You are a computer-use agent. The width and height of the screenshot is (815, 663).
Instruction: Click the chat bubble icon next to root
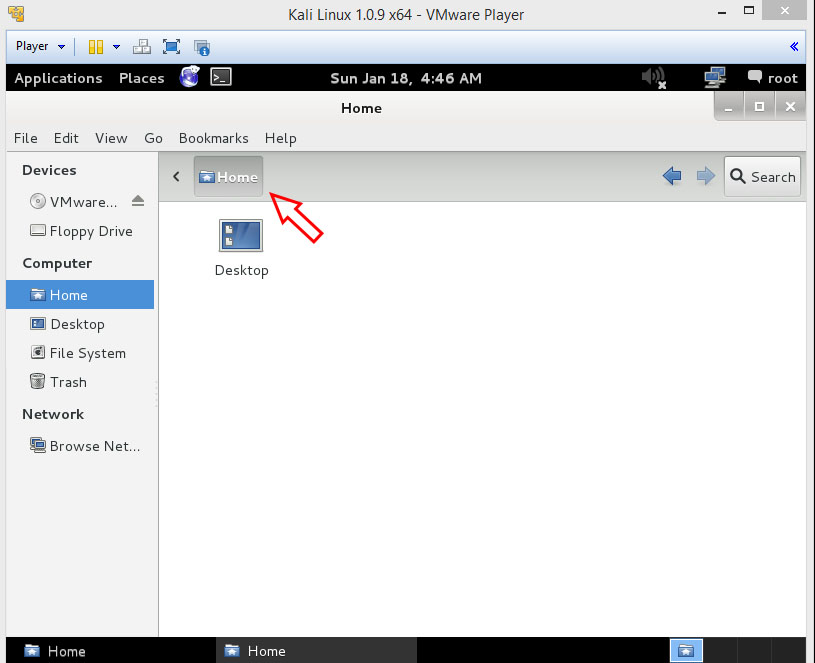click(x=755, y=76)
